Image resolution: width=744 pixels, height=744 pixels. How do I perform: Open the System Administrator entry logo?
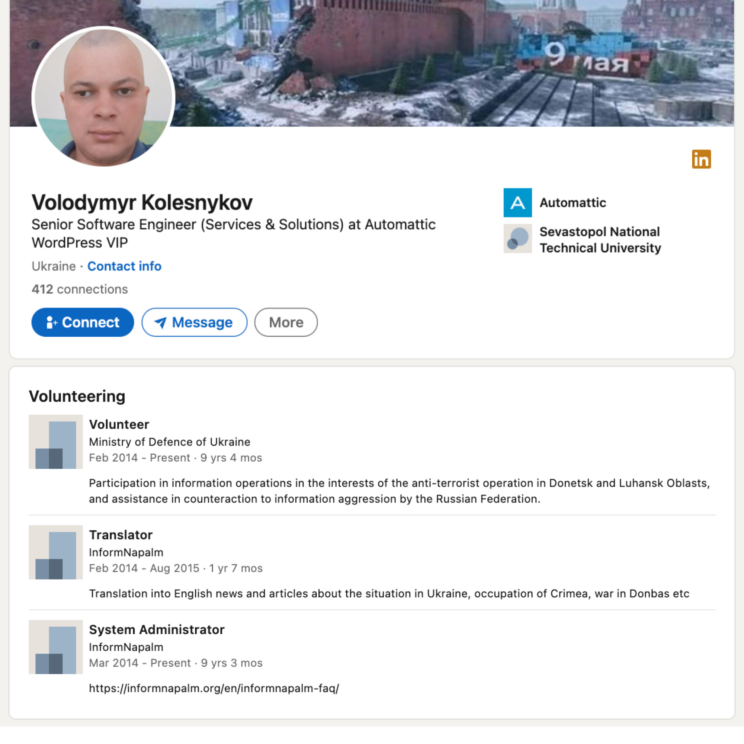pos(56,647)
